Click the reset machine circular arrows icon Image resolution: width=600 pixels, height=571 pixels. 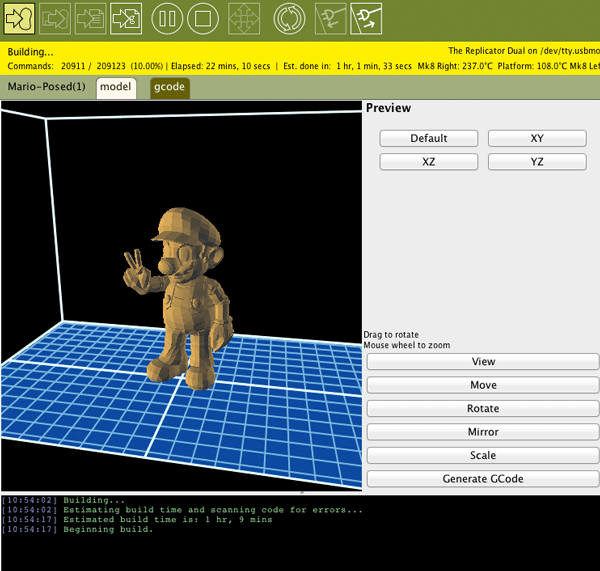(289, 19)
